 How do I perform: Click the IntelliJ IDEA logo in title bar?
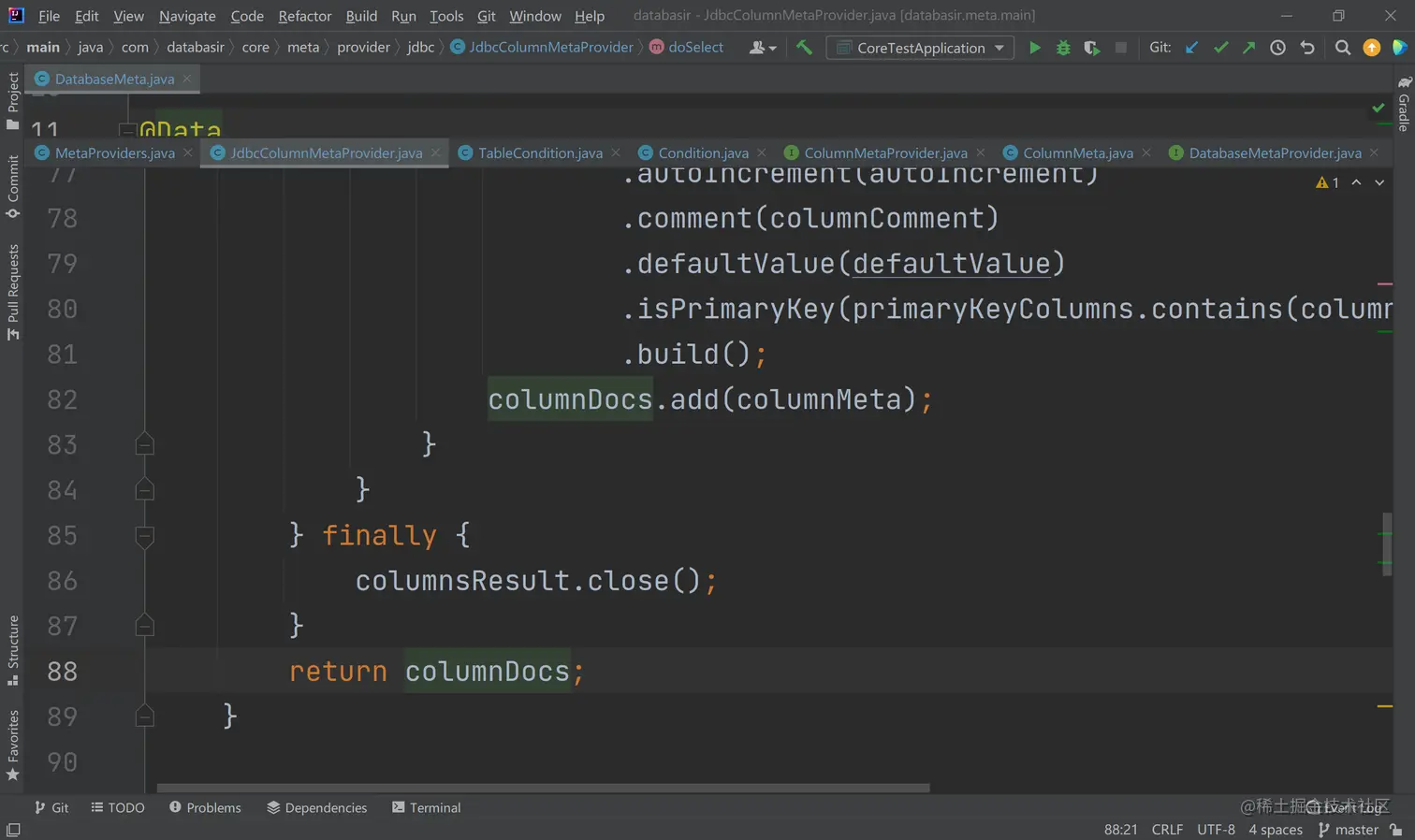pyautogui.click(x=16, y=15)
